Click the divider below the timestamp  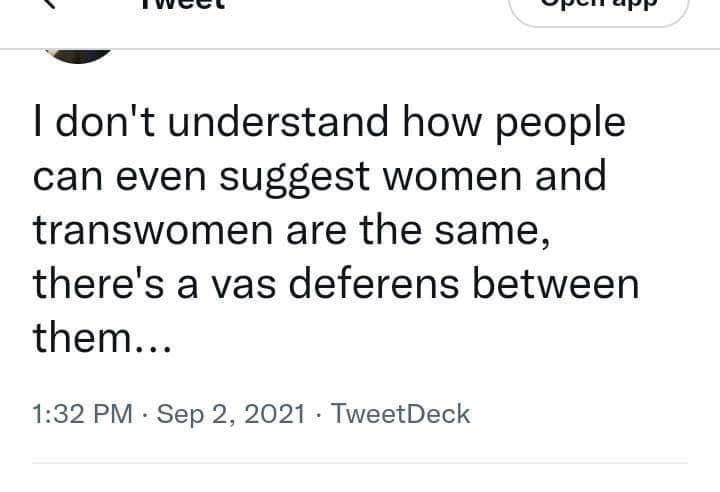pyautogui.click(x=360, y=463)
